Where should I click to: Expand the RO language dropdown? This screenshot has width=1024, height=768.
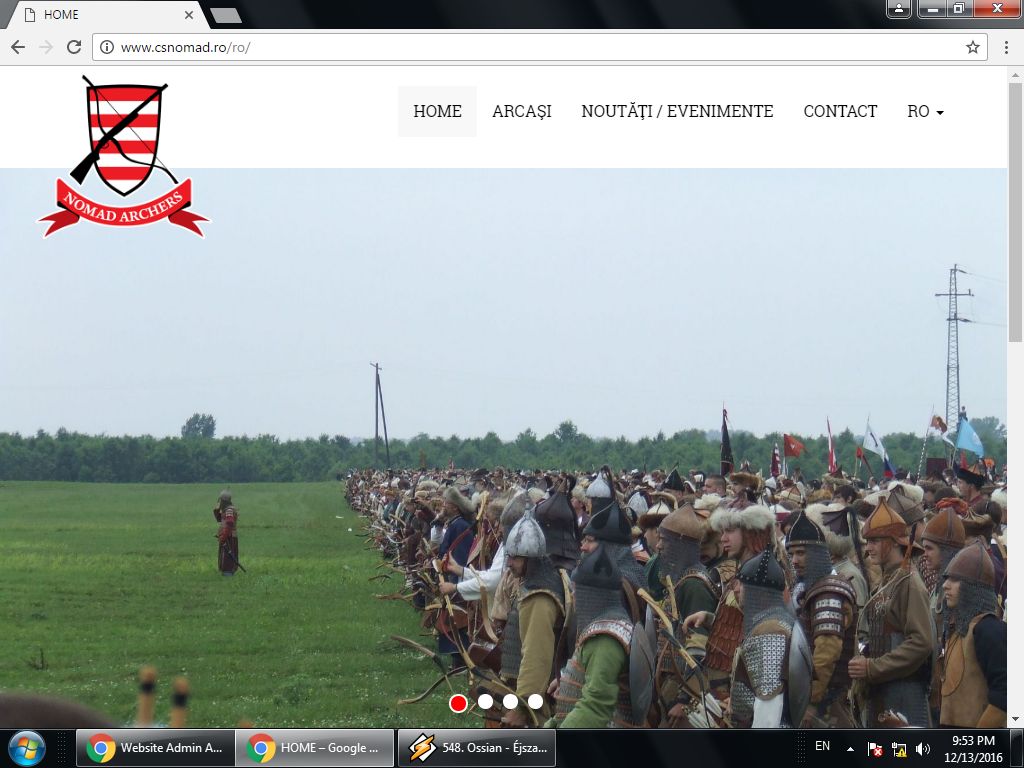[925, 111]
